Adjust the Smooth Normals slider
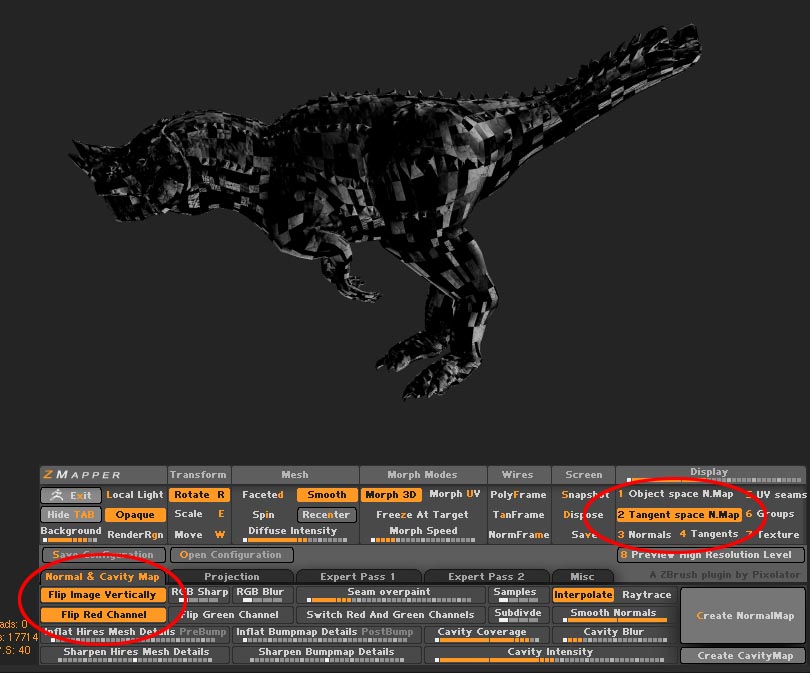 [x=614, y=615]
